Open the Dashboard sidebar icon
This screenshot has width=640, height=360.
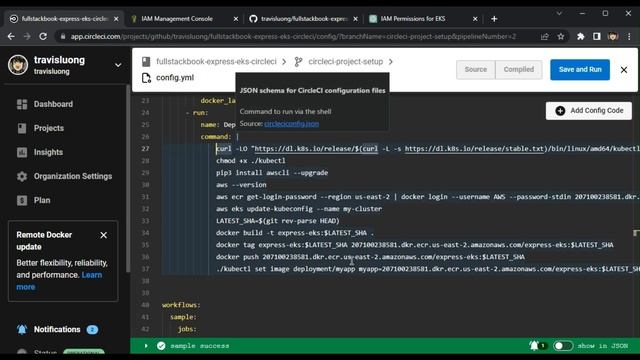[x=22, y=104]
